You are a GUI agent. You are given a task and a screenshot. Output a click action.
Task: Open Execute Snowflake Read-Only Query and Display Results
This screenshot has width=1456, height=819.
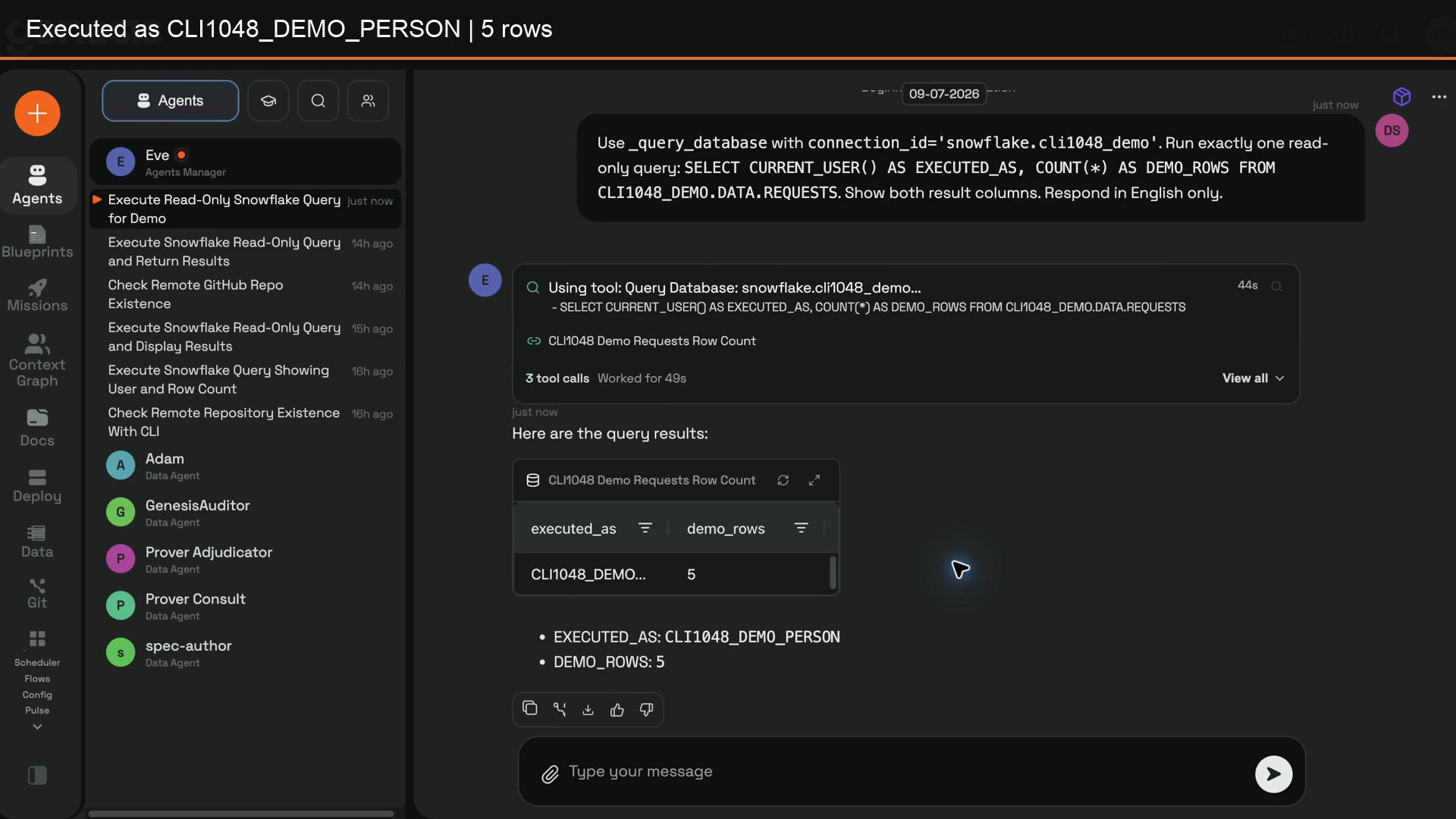[x=246, y=337]
